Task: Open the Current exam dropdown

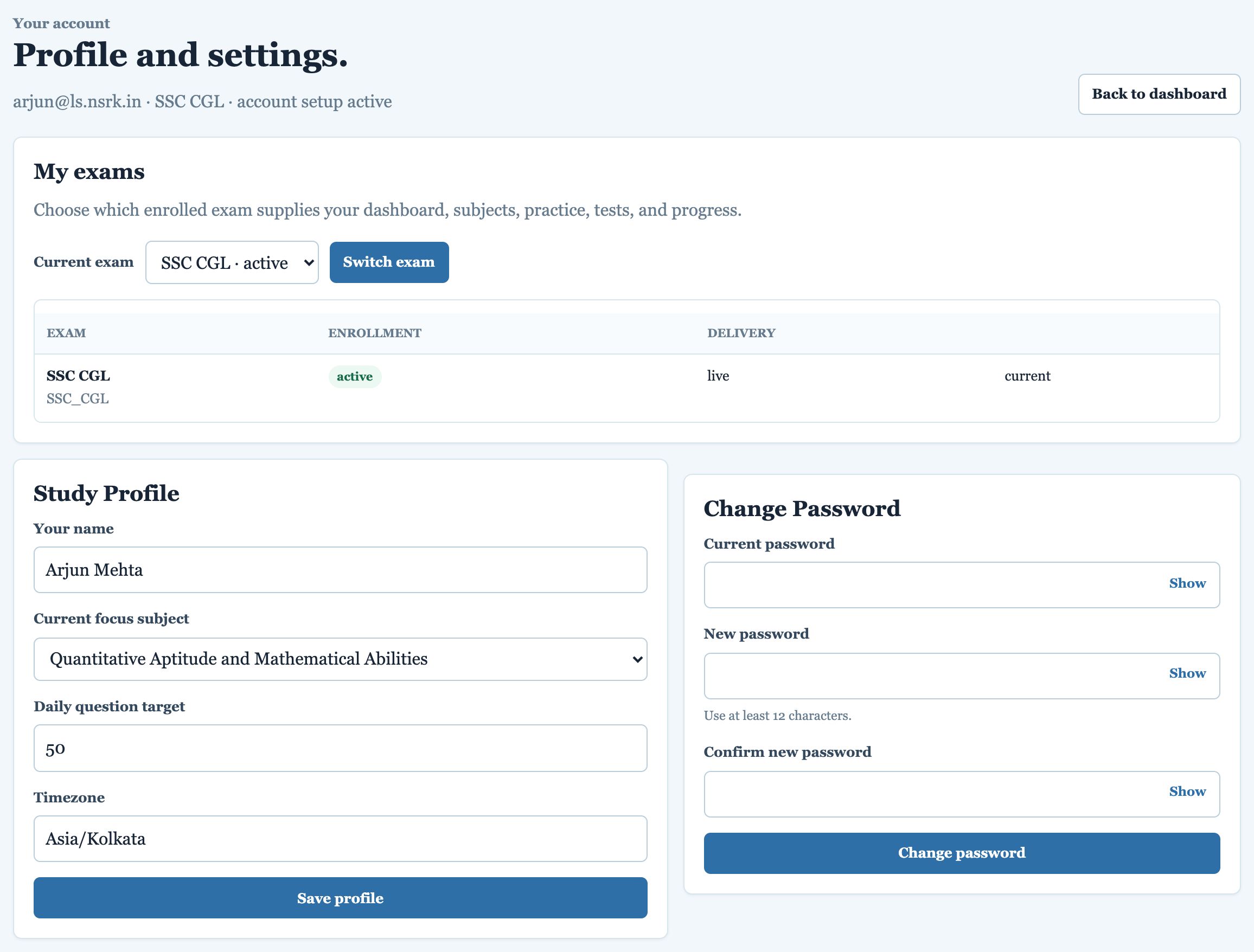Action: click(232, 262)
